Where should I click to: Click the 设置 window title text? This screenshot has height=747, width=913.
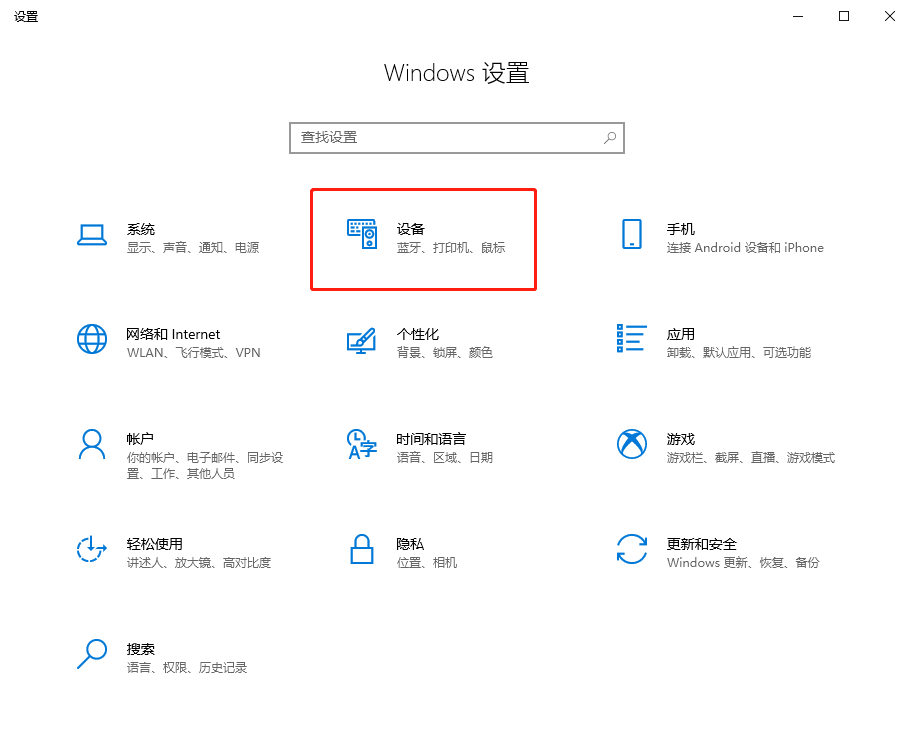pos(26,16)
